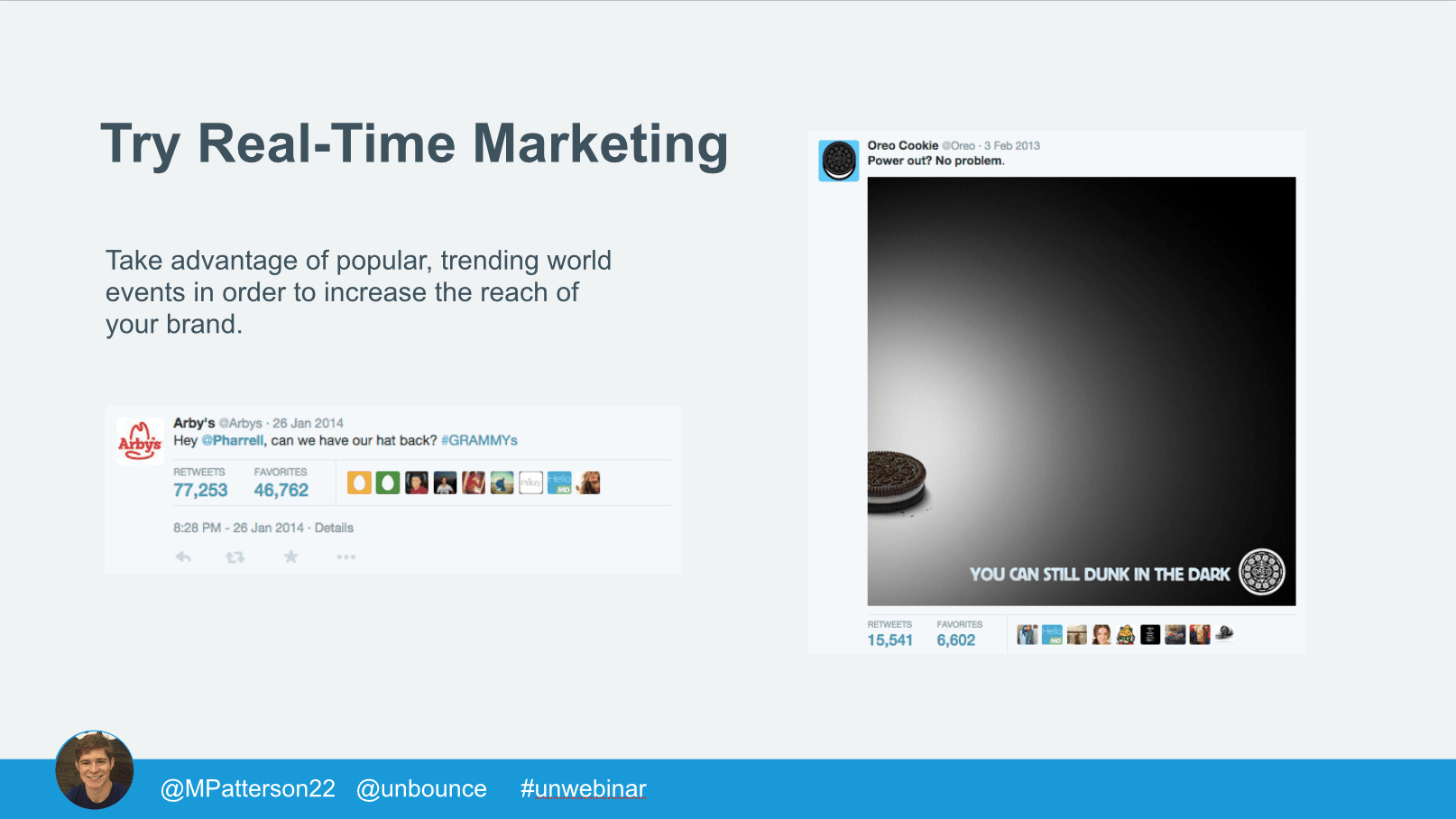The width and height of the screenshot is (1456, 819).
Task: Click the '8:28 PM - 26 Jan 2014' timestamp
Action: point(238,528)
